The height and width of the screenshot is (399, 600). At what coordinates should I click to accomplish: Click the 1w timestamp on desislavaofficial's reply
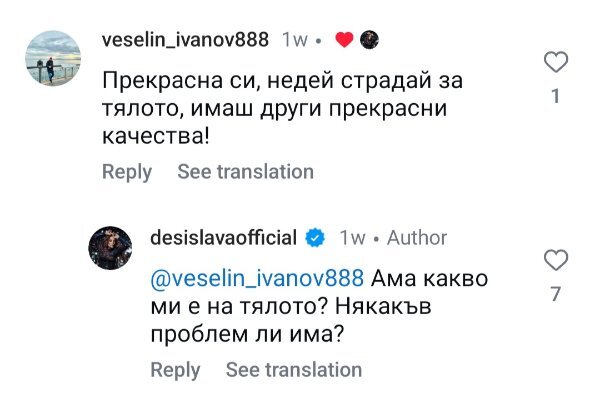(x=352, y=238)
